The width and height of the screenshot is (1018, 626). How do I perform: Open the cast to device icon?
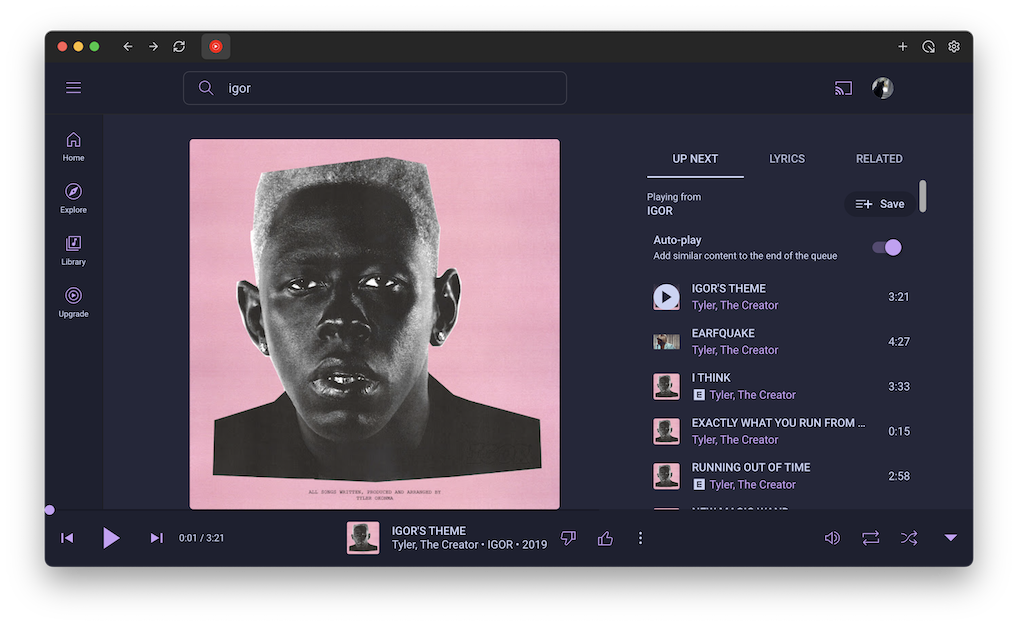point(843,88)
